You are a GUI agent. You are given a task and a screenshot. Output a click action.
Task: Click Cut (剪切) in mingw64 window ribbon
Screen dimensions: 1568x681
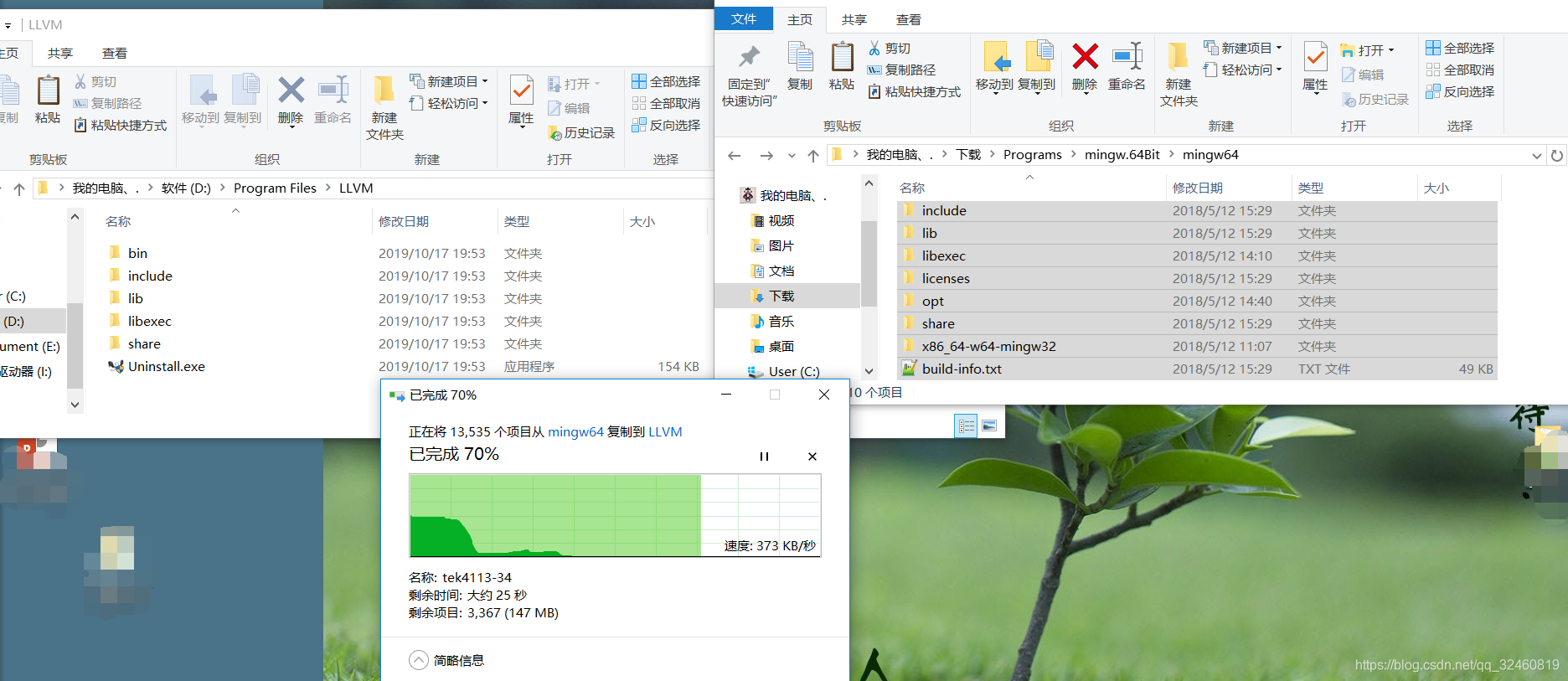click(890, 49)
